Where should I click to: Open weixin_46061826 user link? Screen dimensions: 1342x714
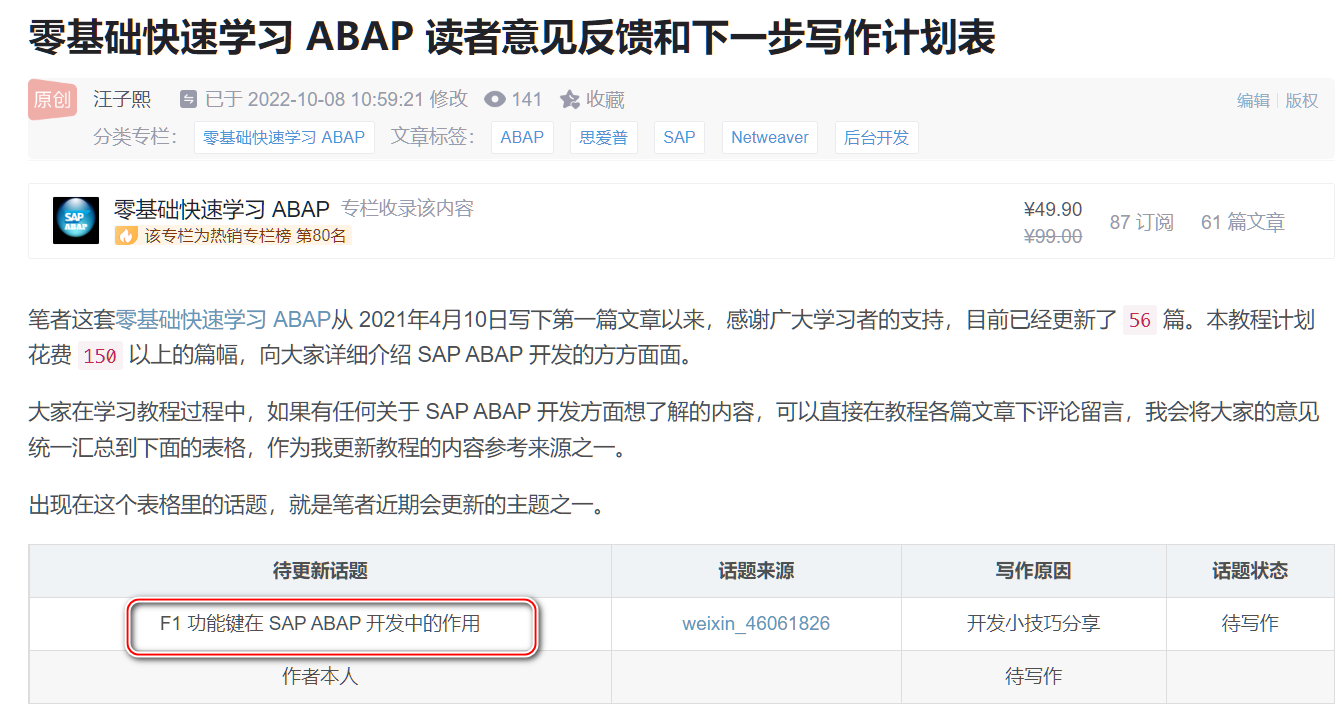756,623
